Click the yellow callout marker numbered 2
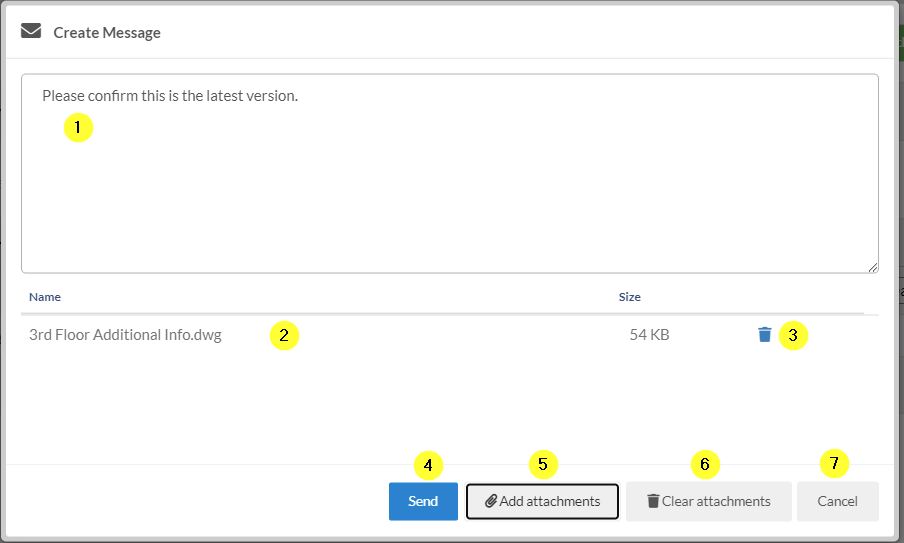Screen dimensions: 904x543 [284, 336]
